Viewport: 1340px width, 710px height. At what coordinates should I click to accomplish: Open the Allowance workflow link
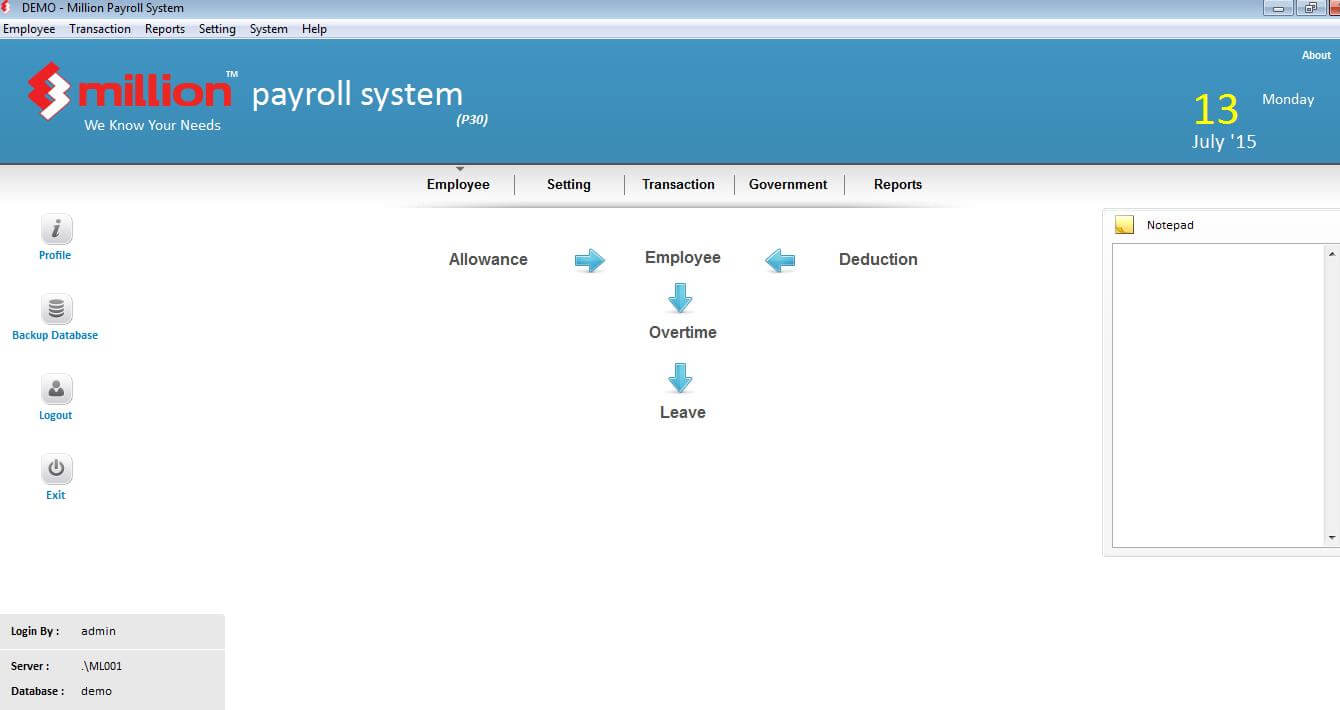(488, 259)
